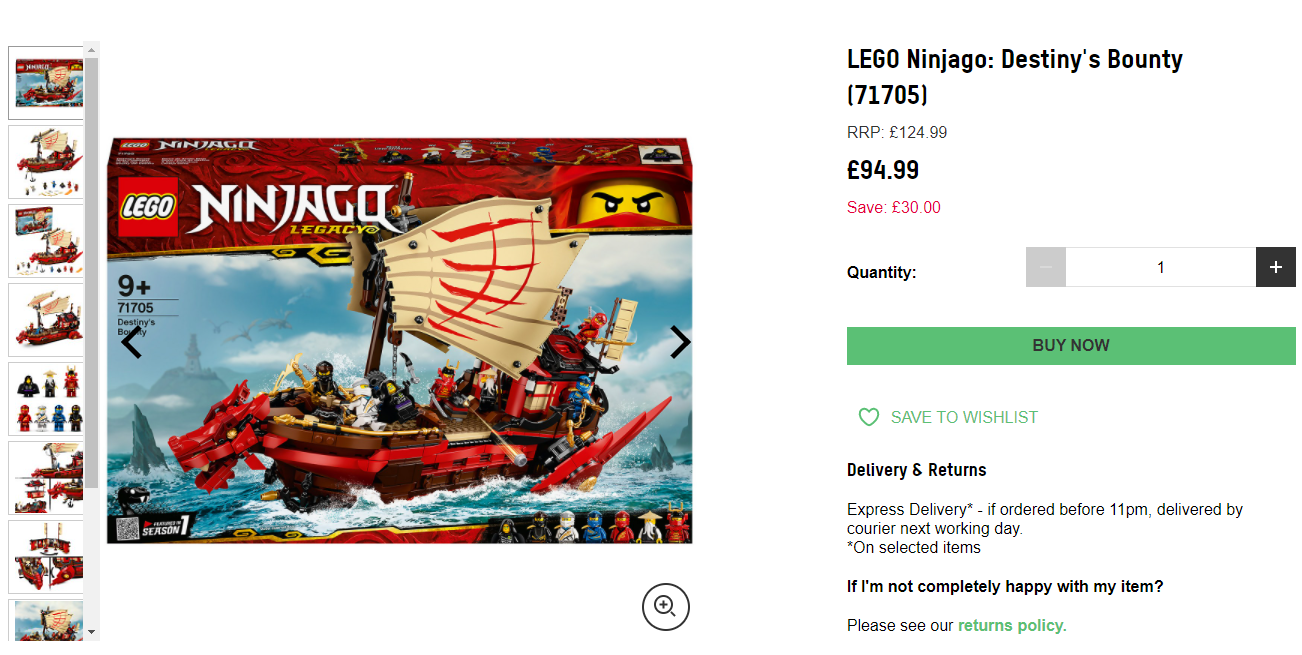Click thumbnail list scroll-down arrow
This screenshot has width=1302, height=655.
(92, 632)
